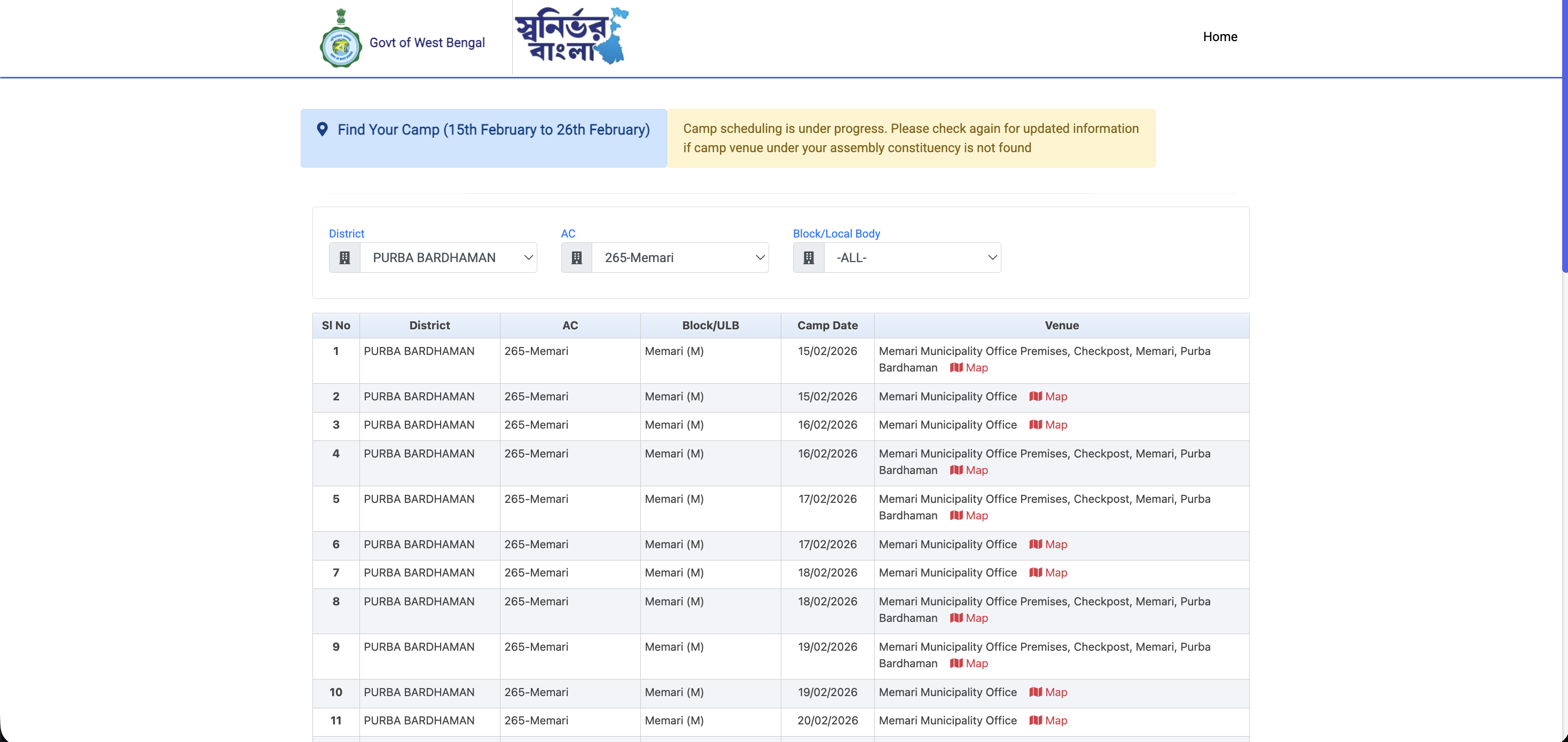This screenshot has height=742, width=1568.
Task: Expand the Block/Local Body -ALL- dropdown
Action: click(x=912, y=258)
